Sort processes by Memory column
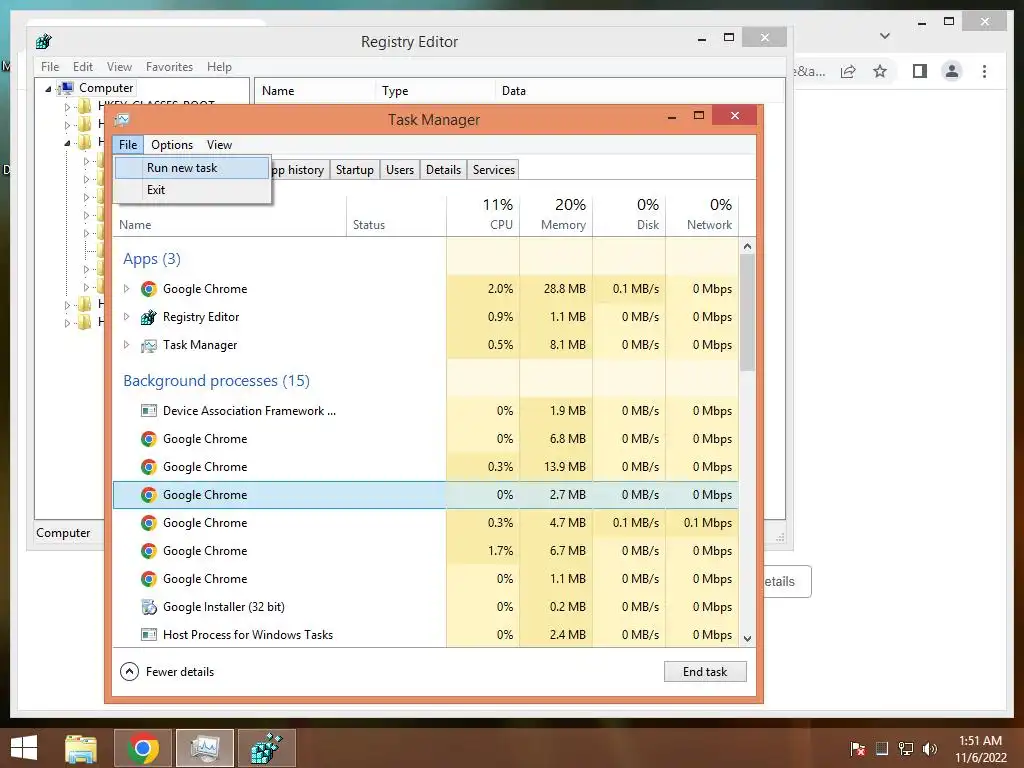 pyautogui.click(x=556, y=216)
